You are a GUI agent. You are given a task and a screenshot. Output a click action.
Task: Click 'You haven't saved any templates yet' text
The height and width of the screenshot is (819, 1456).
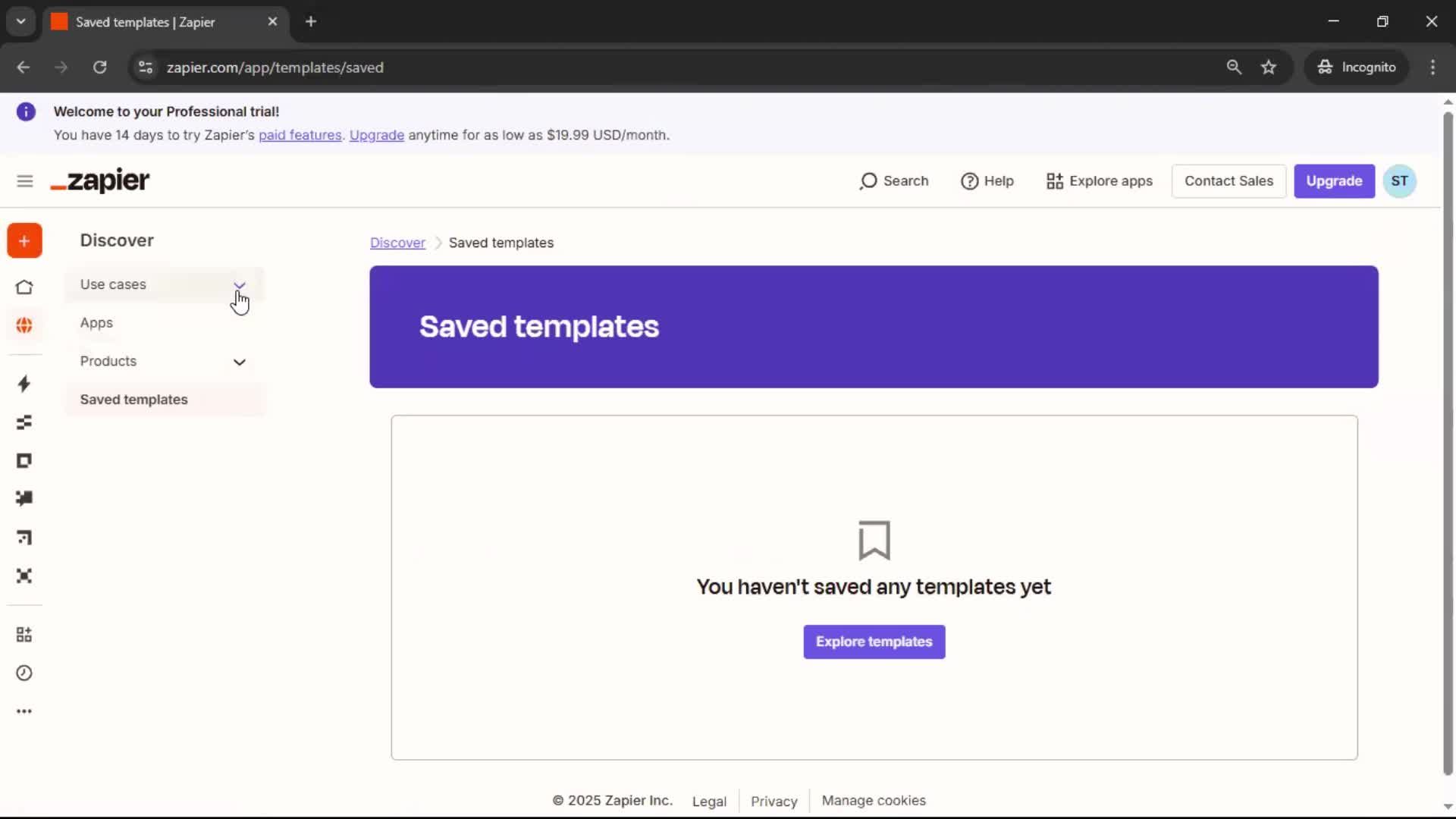click(x=874, y=588)
